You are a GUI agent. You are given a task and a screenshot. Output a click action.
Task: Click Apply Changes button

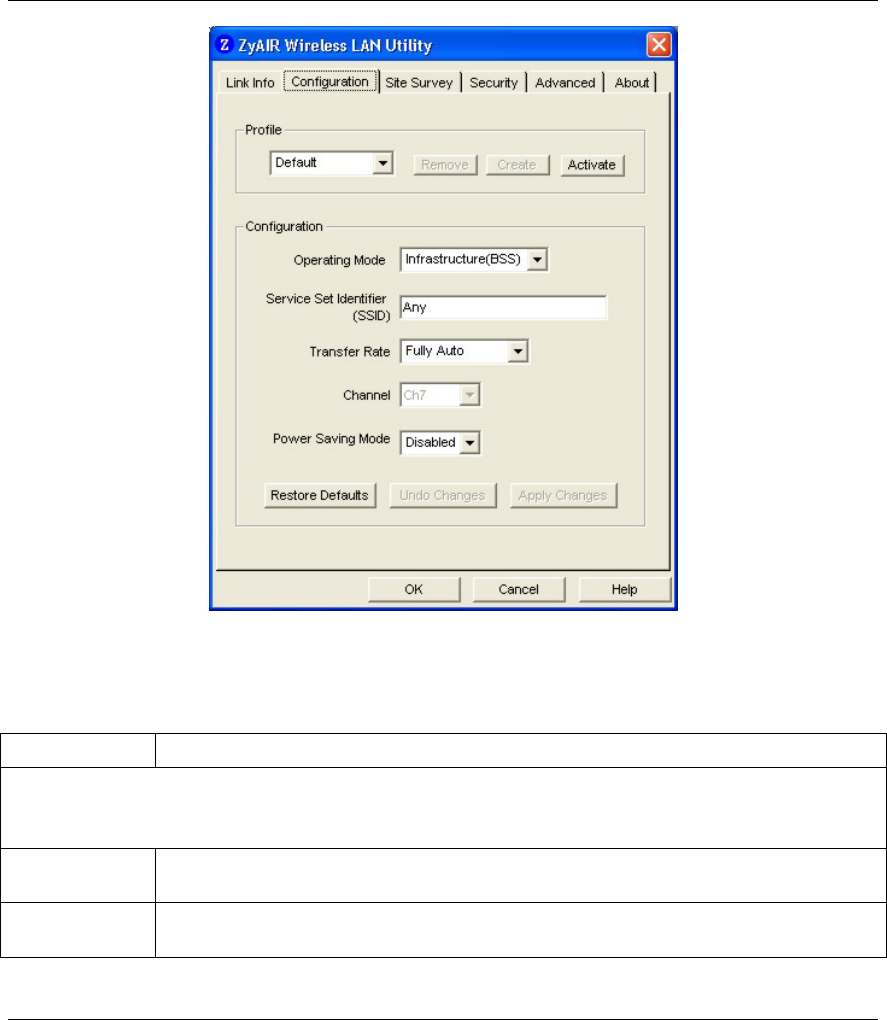pyautogui.click(x=563, y=495)
